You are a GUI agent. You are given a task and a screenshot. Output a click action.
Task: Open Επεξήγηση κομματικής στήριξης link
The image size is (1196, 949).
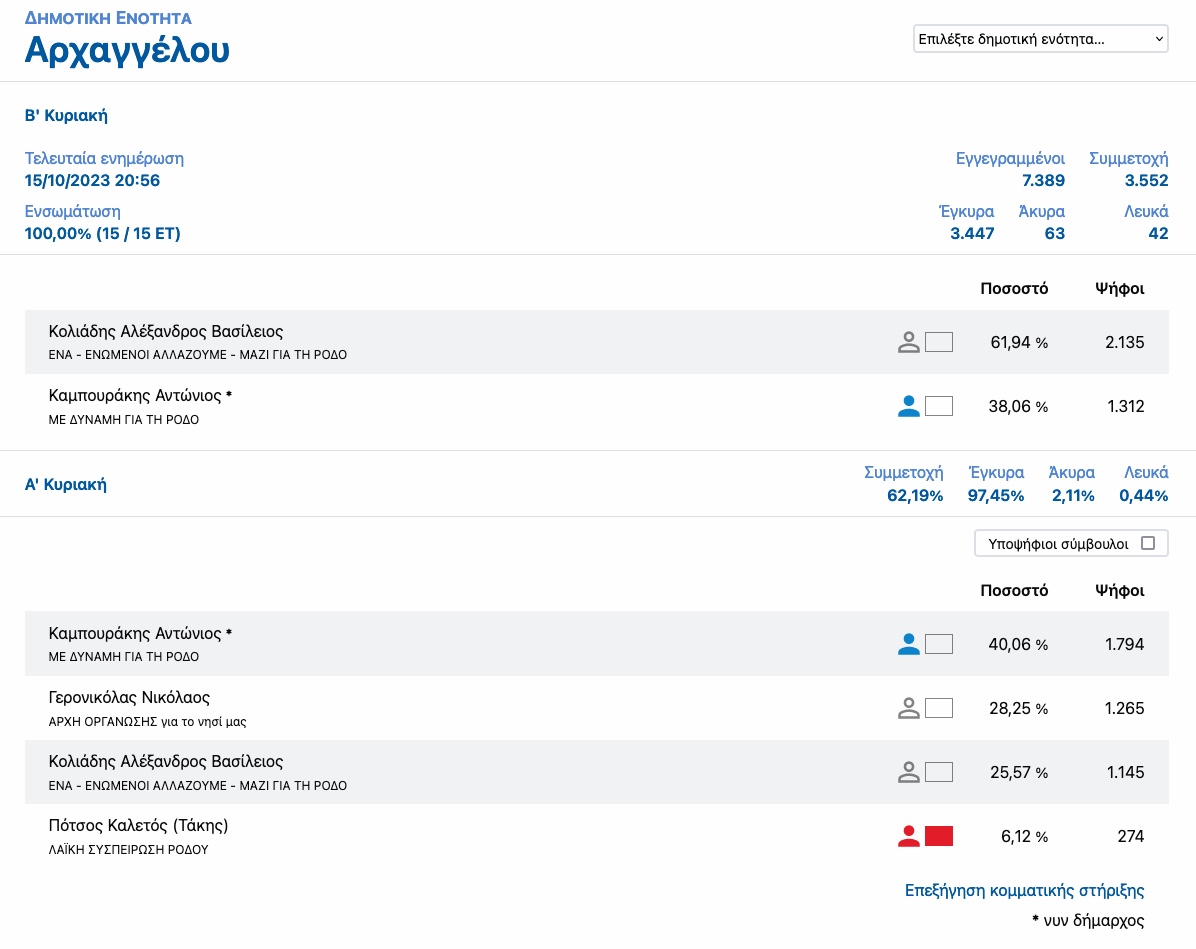tap(1024, 890)
